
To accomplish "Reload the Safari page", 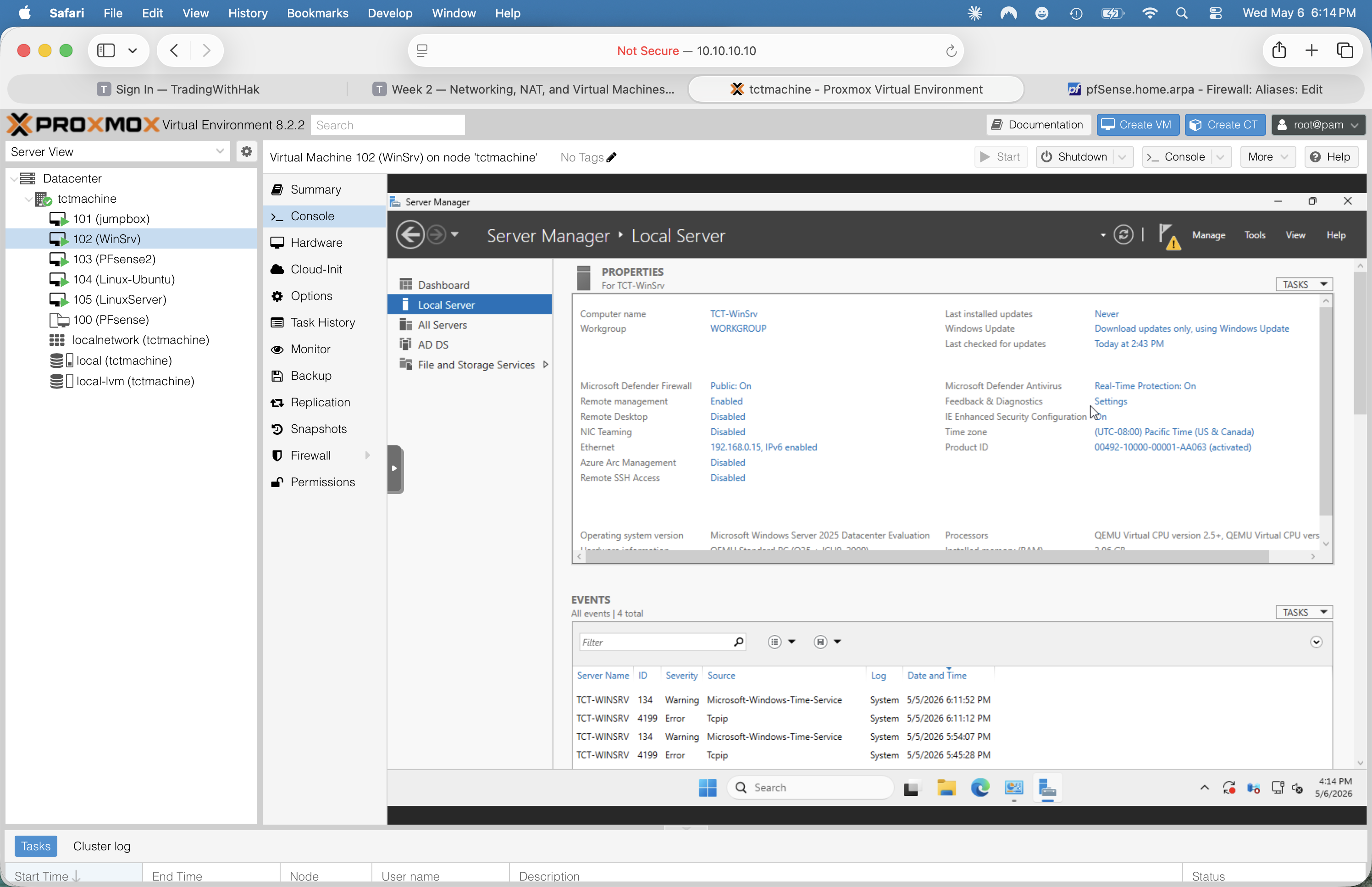I will [x=951, y=51].
